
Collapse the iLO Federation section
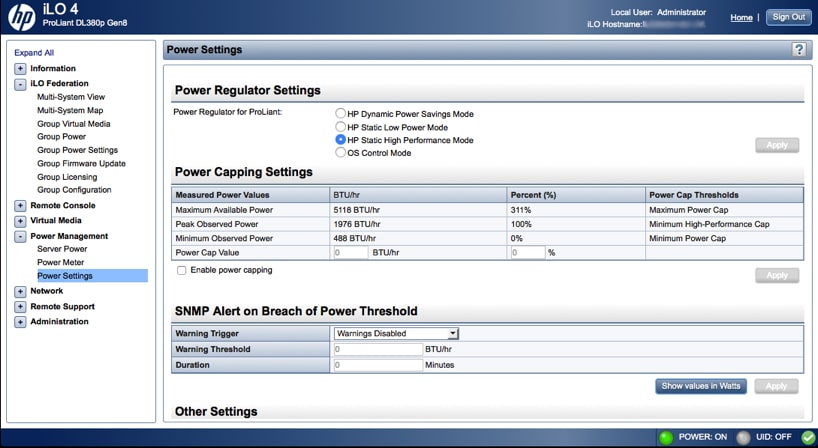click(20, 83)
